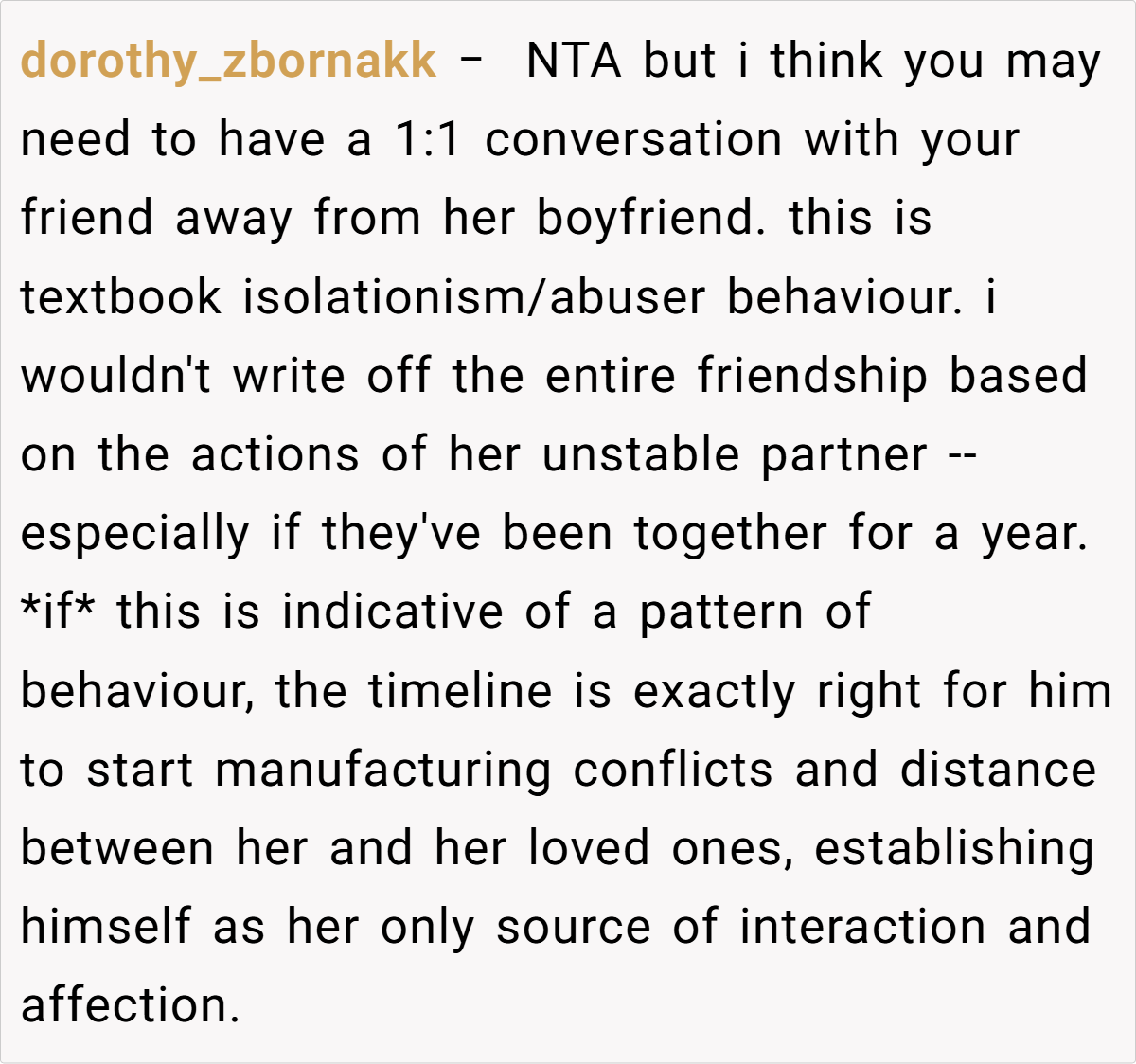
Task: Click the word "textbook" in the comment
Action: (120, 297)
